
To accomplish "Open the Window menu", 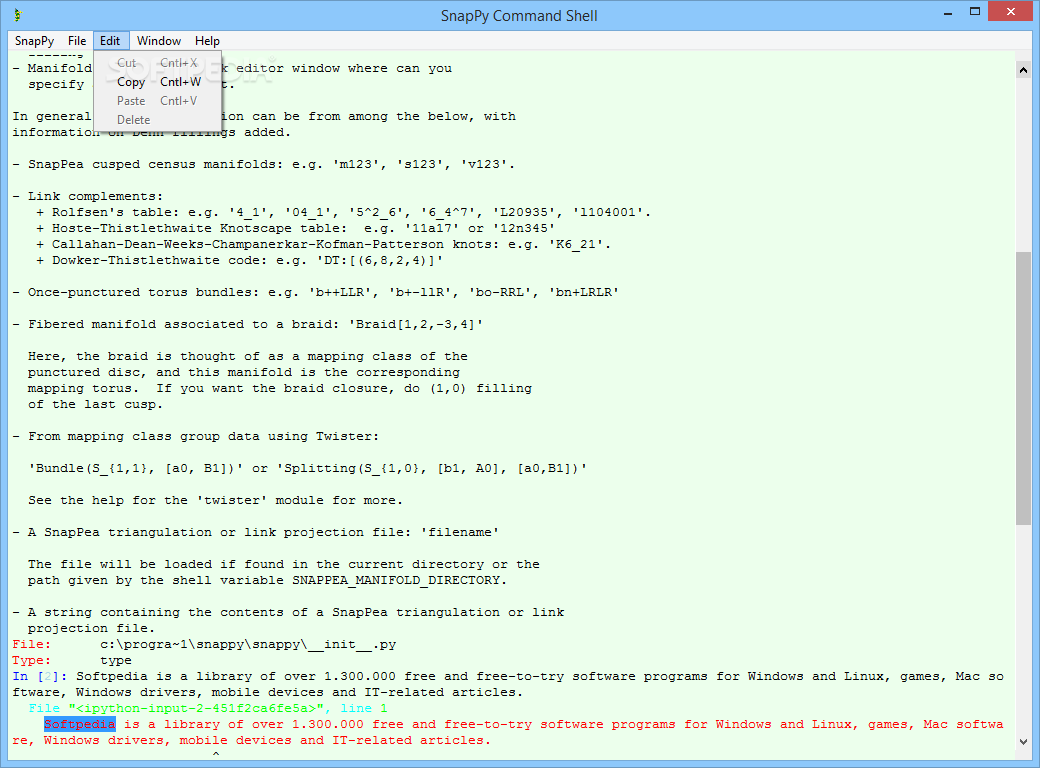I will (159, 41).
